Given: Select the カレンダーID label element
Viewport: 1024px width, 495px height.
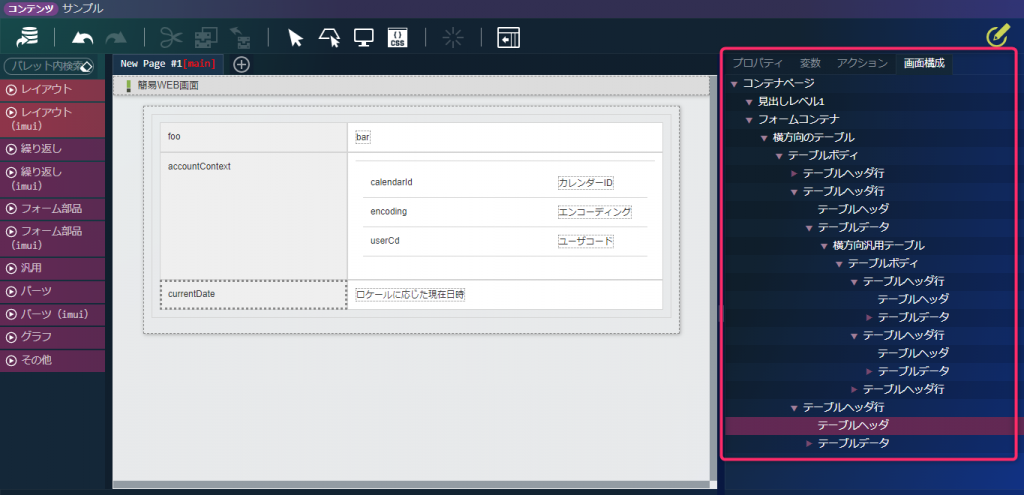Looking at the screenshot, I should (585, 183).
